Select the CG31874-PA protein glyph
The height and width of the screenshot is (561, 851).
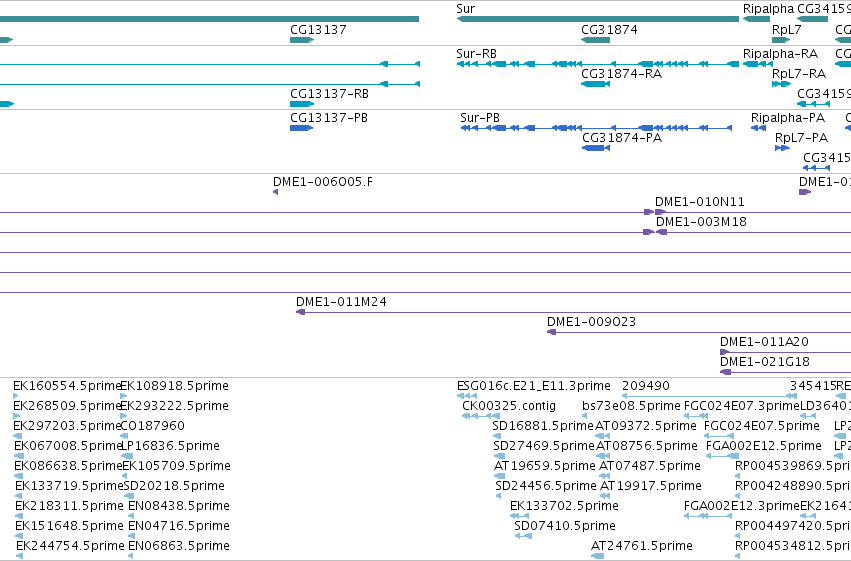pos(596,148)
